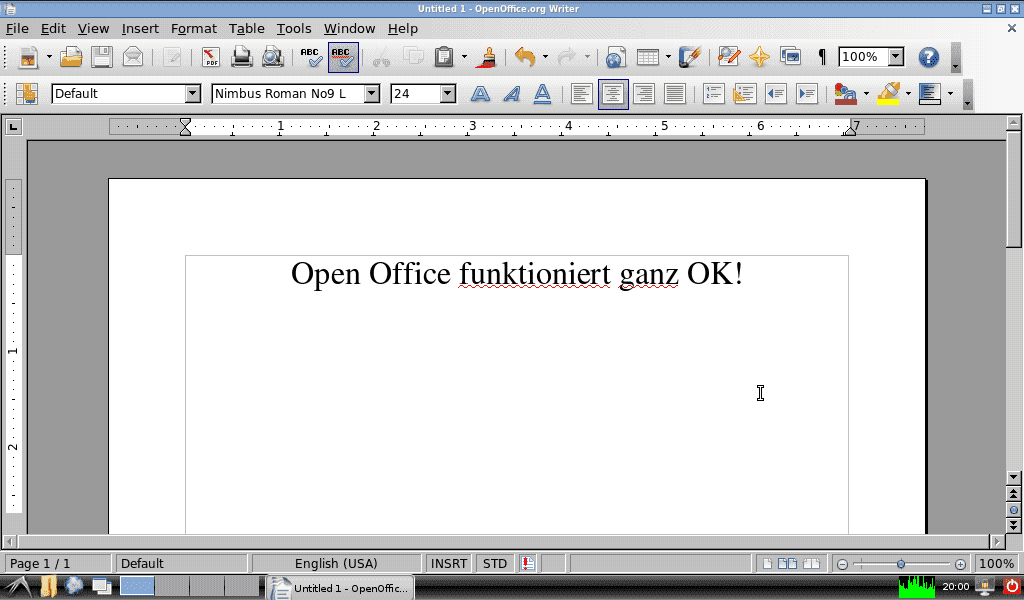Toggle Bold formatting
The image size is (1024, 600).
(x=480, y=94)
